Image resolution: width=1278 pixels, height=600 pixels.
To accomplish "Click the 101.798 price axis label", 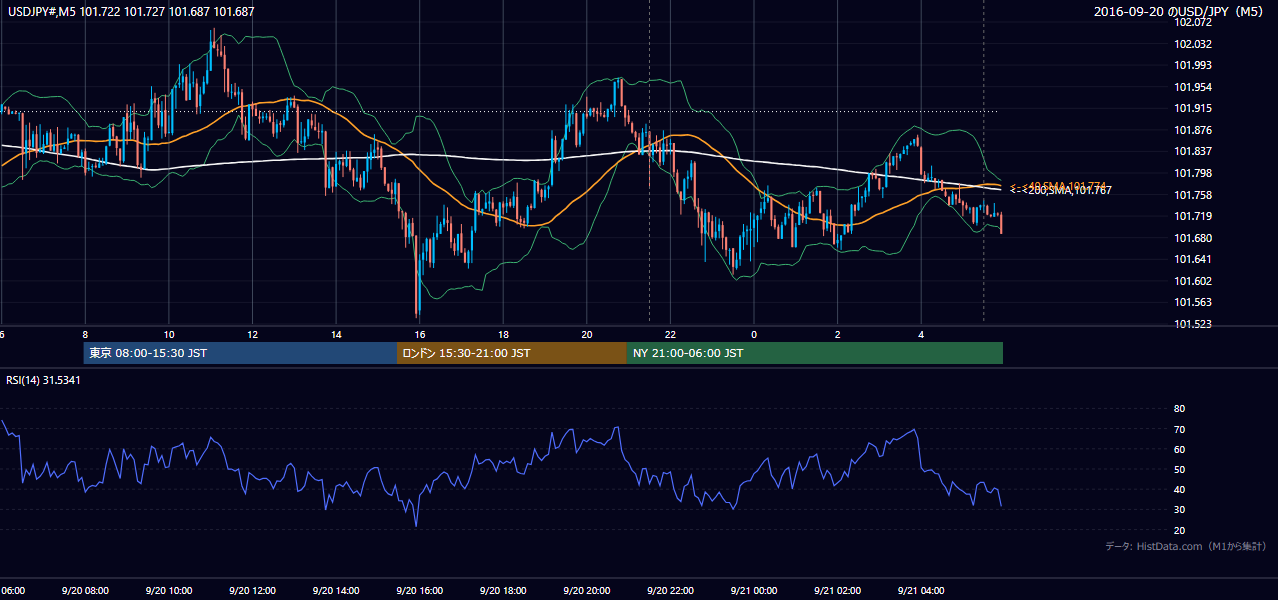I will 1193,173.
